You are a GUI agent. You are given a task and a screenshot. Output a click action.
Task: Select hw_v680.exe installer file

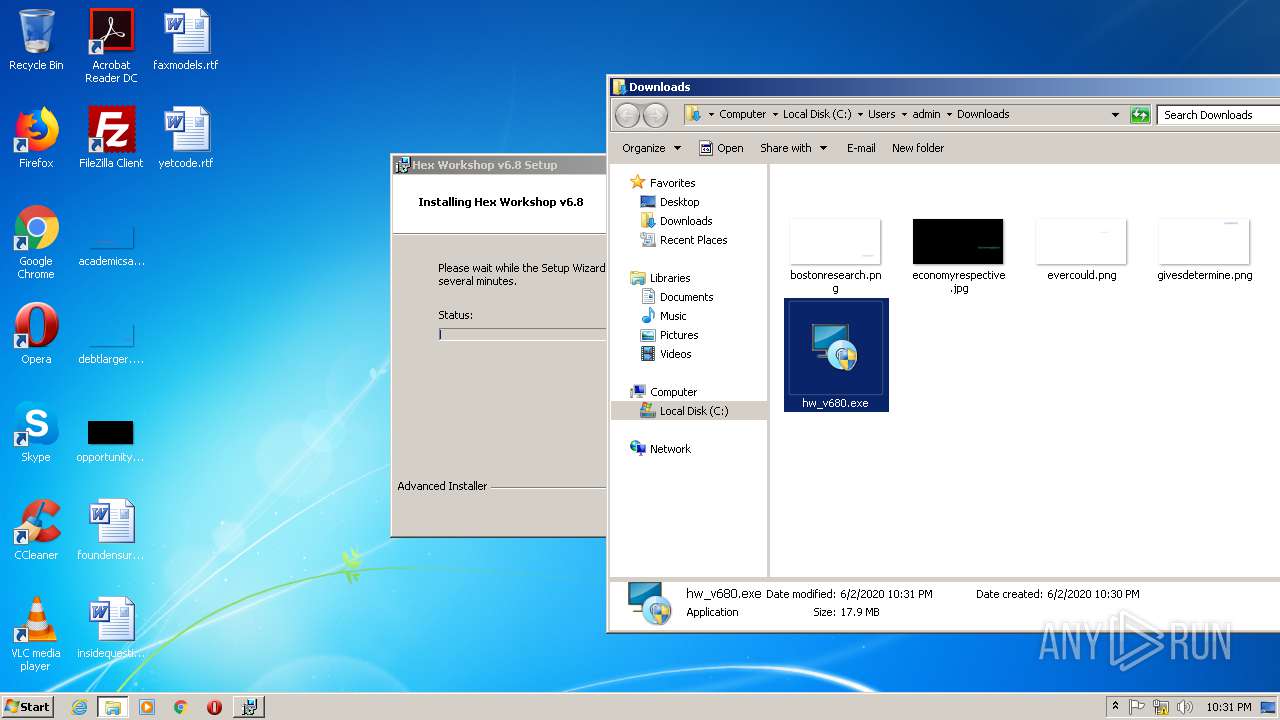836,355
